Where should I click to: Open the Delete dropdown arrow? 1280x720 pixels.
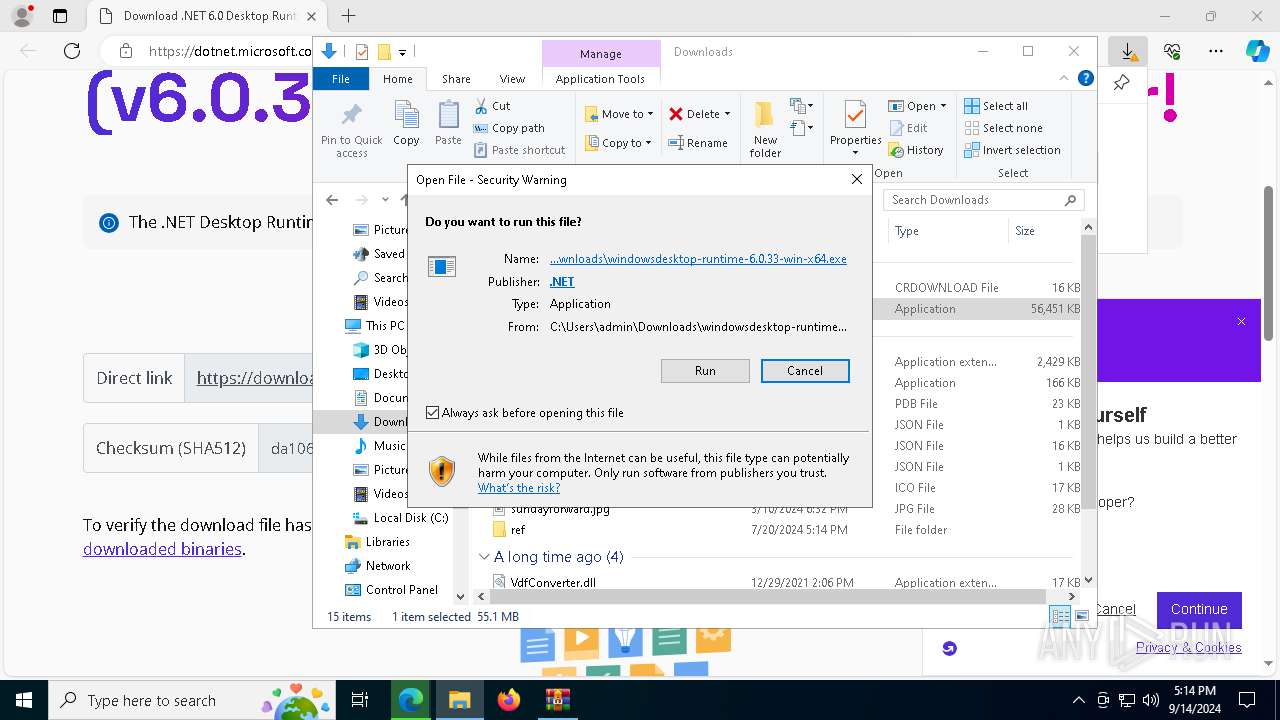point(727,114)
